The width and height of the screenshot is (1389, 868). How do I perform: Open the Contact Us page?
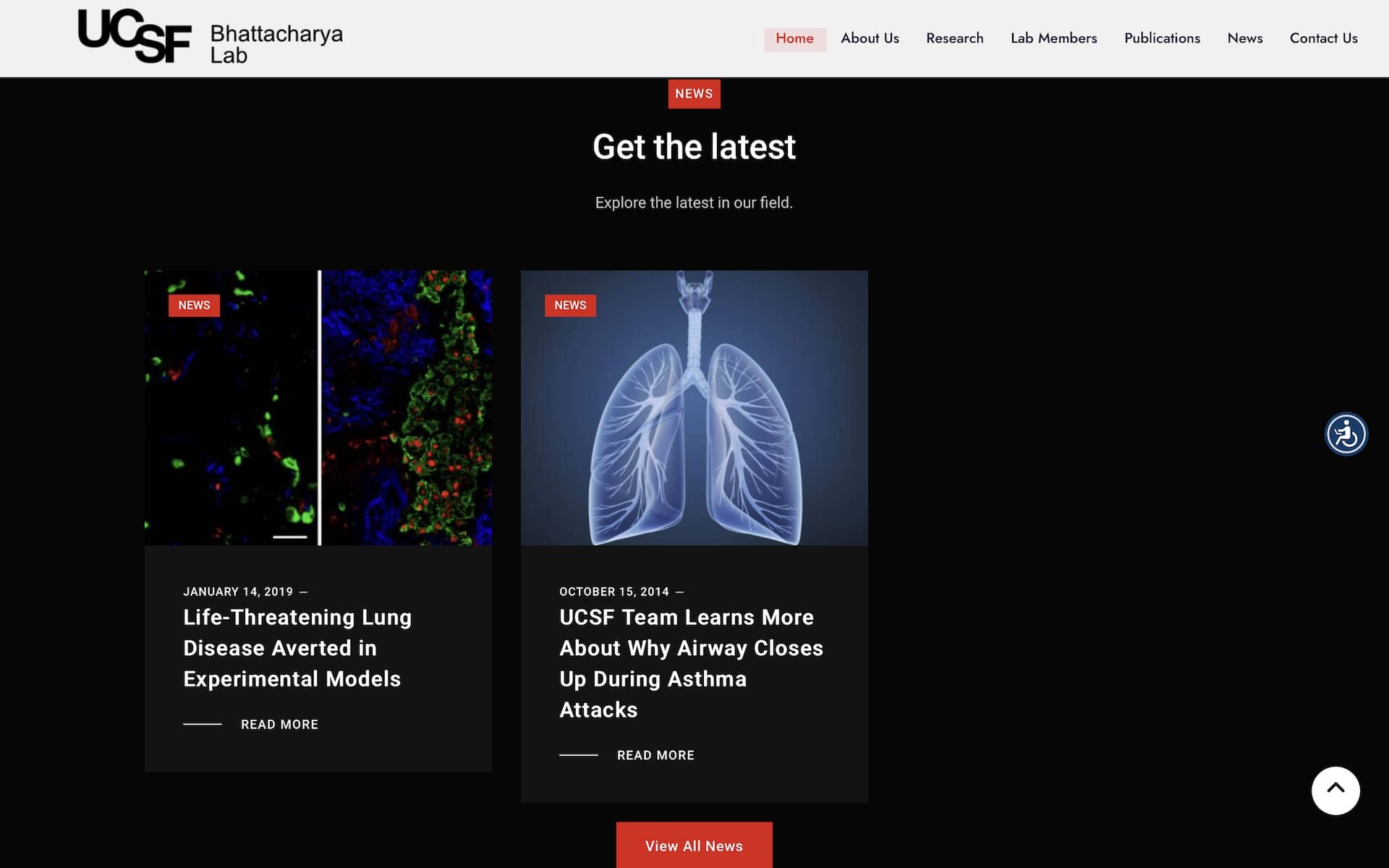click(x=1323, y=38)
